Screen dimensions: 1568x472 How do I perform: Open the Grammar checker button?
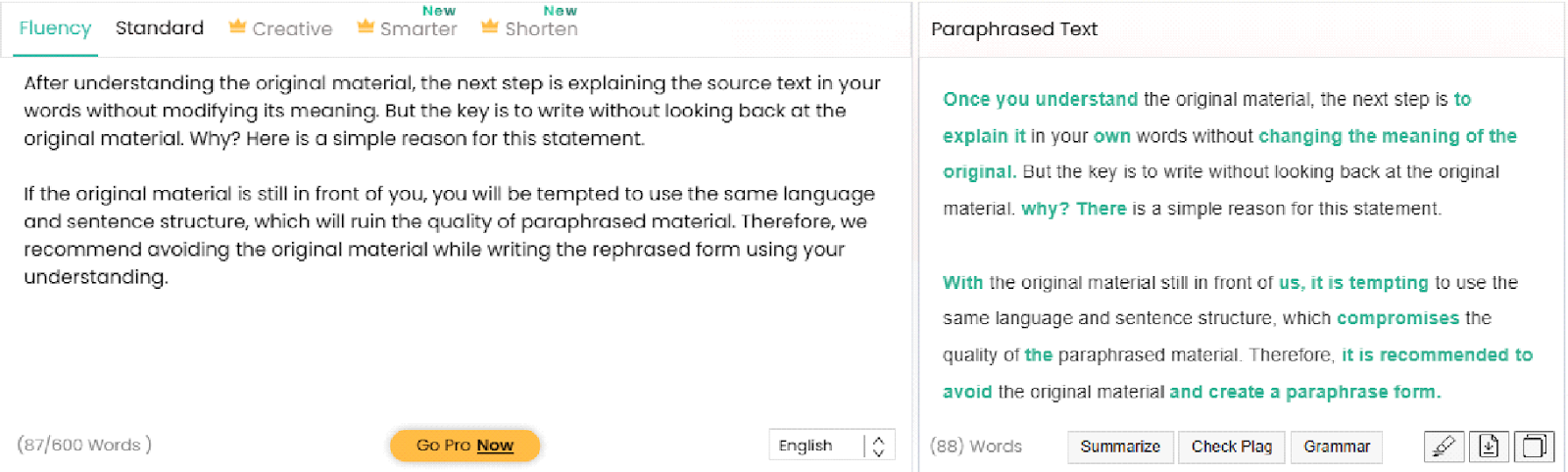coord(1337,447)
